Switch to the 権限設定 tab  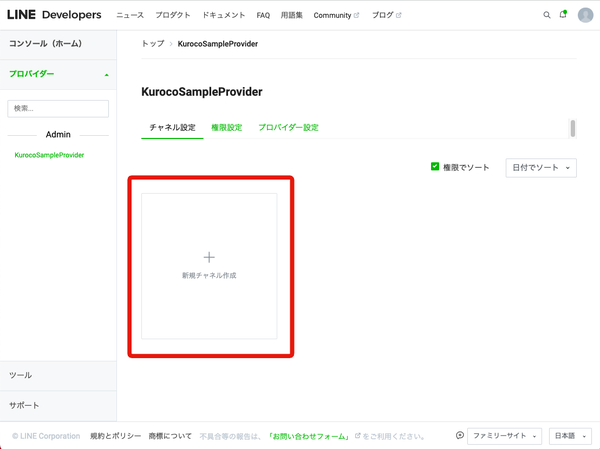point(227,127)
